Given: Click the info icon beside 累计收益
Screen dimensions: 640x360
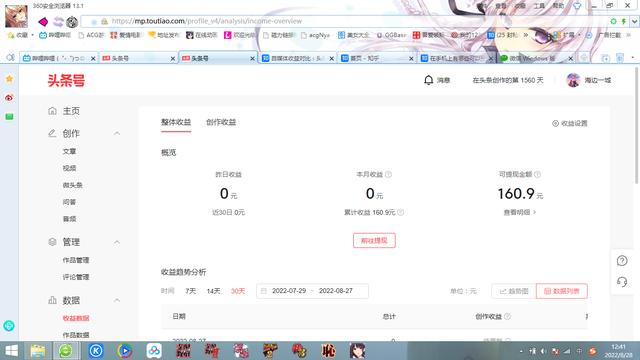Looking at the screenshot, I should pos(400,212).
